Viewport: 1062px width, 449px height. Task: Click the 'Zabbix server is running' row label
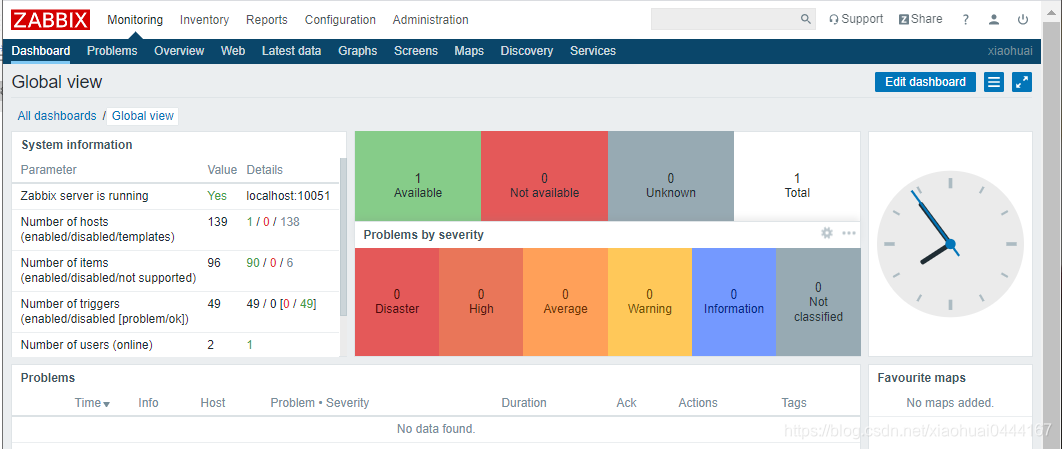pyautogui.click(x=85, y=196)
